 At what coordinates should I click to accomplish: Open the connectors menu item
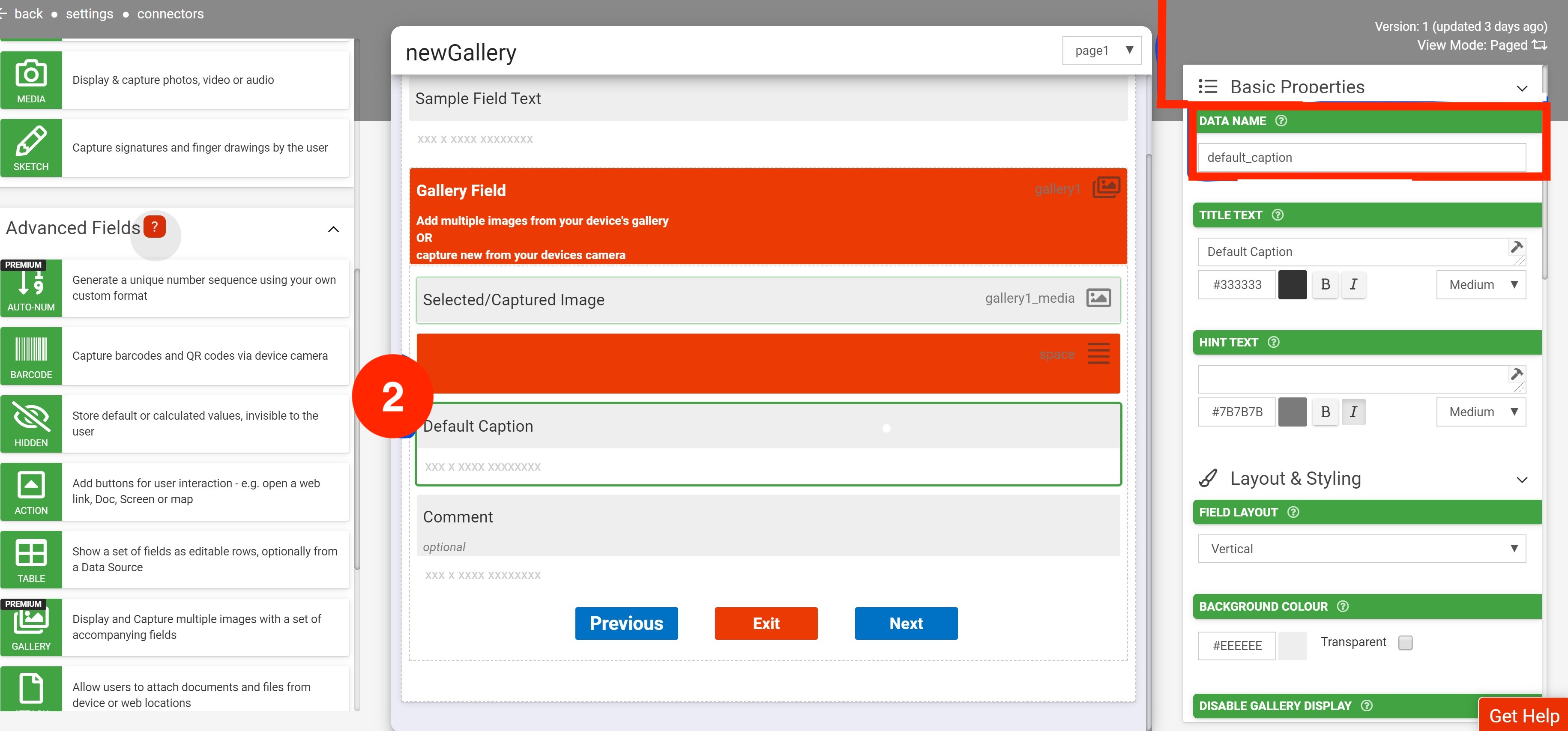[171, 13]
